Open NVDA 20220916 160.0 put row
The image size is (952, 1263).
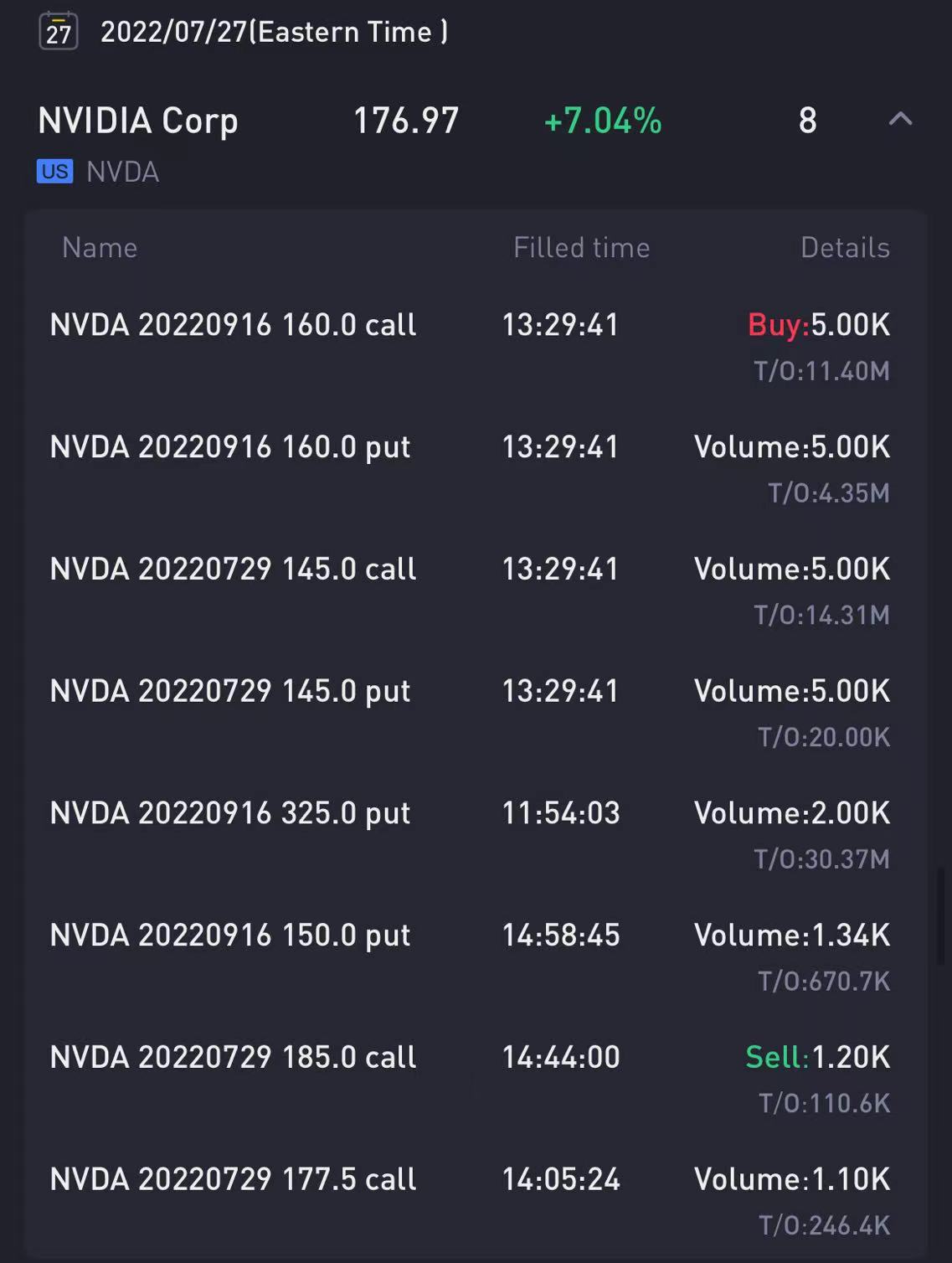[x=476, y=469]
